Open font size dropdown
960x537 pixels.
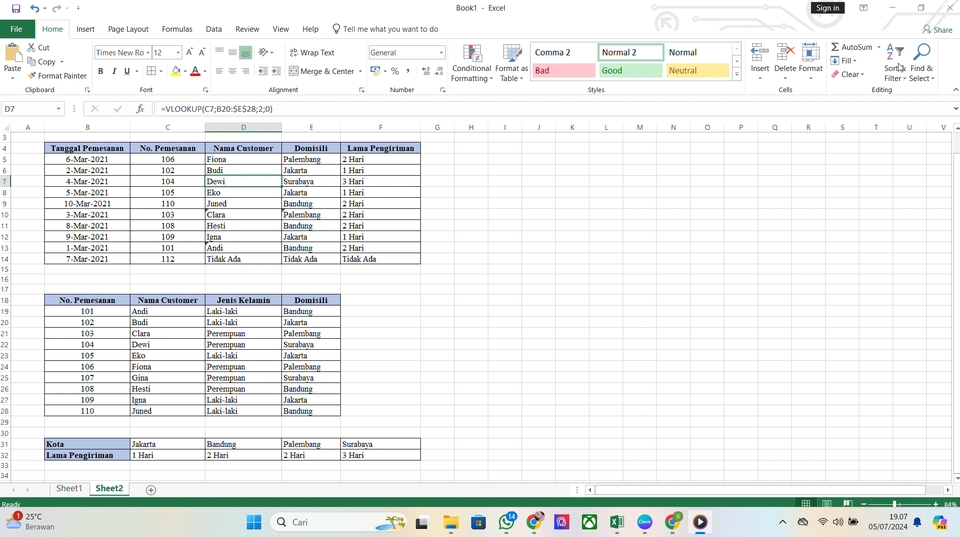tap(178, 53)
